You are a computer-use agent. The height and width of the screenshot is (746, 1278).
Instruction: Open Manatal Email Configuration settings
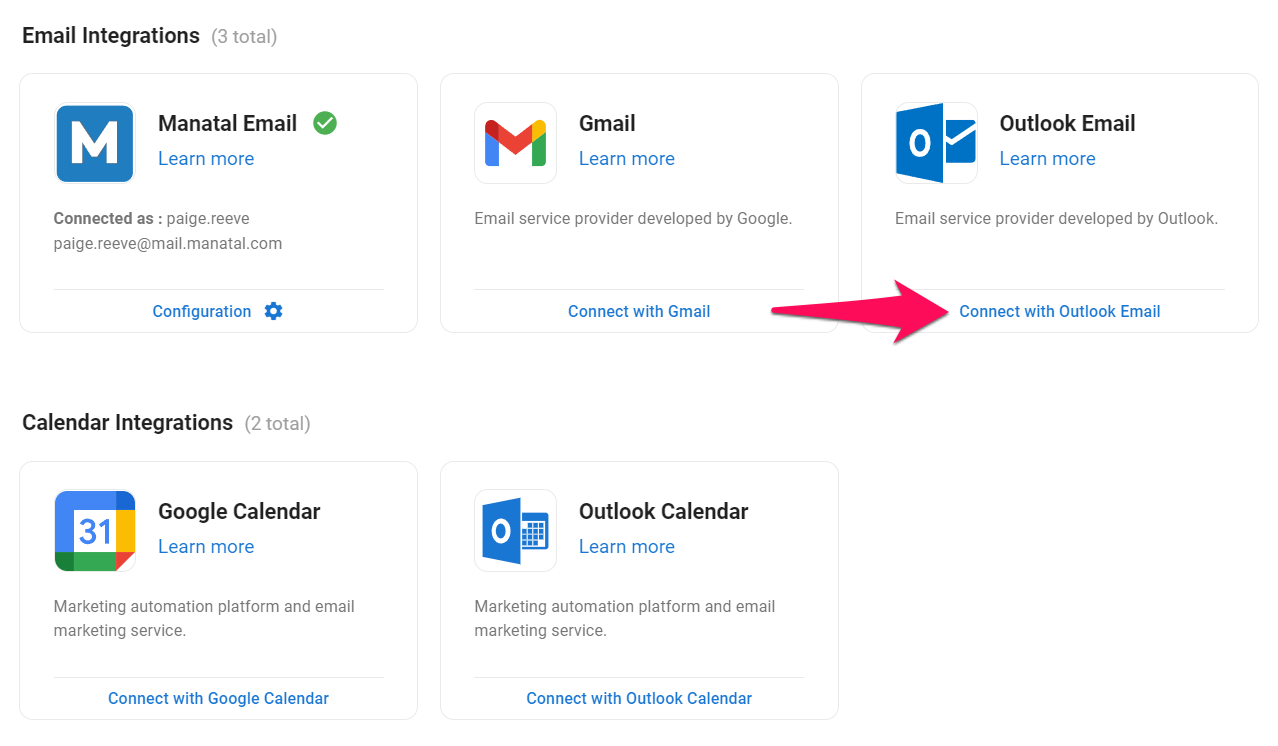(203, 311)
